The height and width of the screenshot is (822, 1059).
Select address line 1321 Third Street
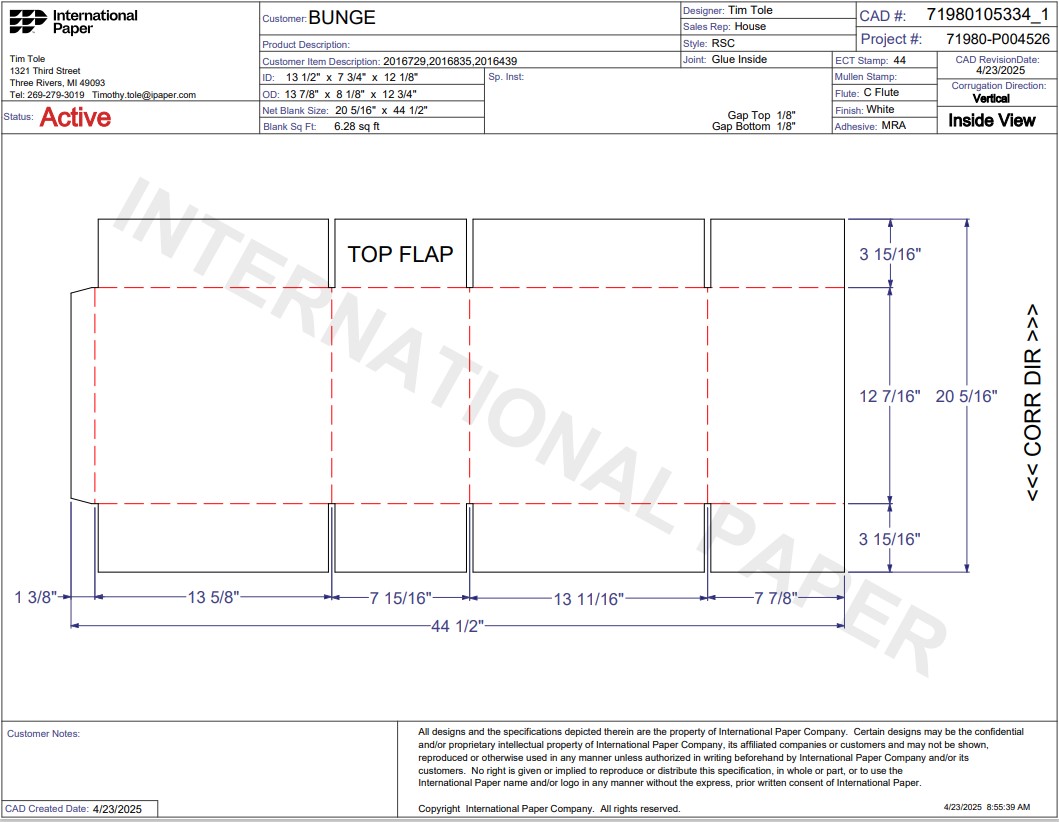click(x=45, y=71)
